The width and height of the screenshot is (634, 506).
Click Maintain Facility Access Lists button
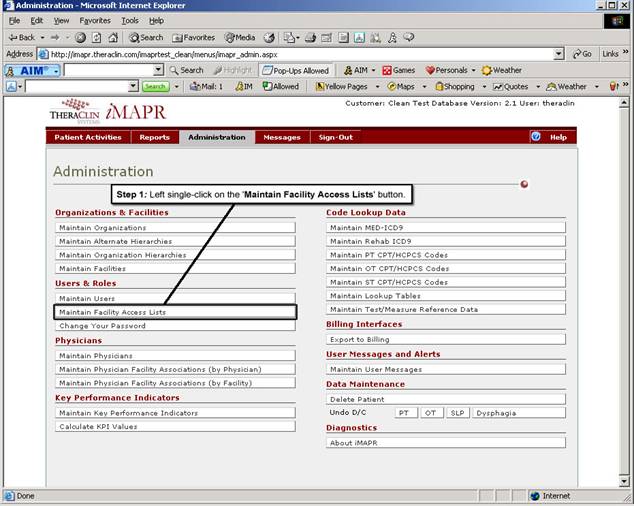click(x=175, y=312)
